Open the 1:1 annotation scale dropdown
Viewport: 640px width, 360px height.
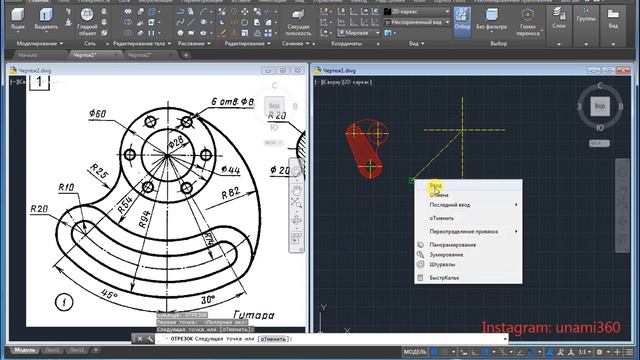[x=584, y=352]
